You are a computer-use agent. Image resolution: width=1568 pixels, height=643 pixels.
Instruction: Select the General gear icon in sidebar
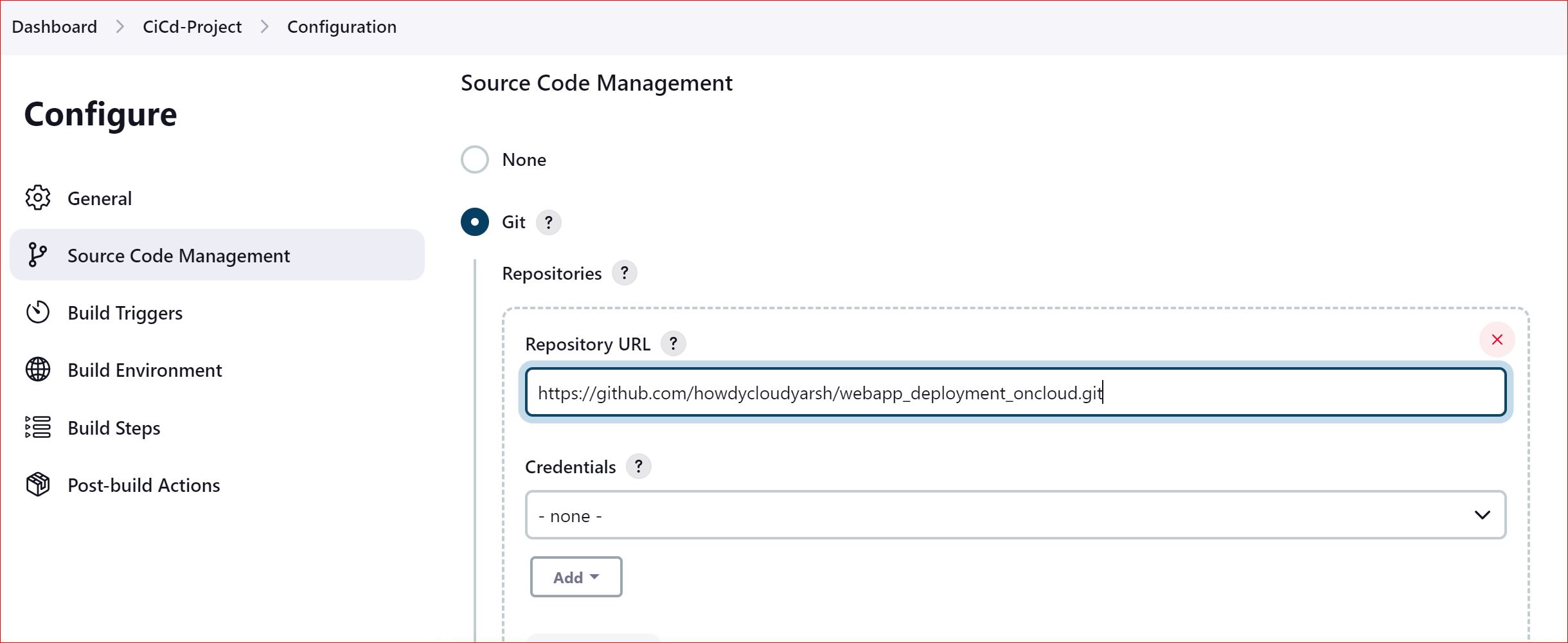pyautogui.click(x=37, y=197)
